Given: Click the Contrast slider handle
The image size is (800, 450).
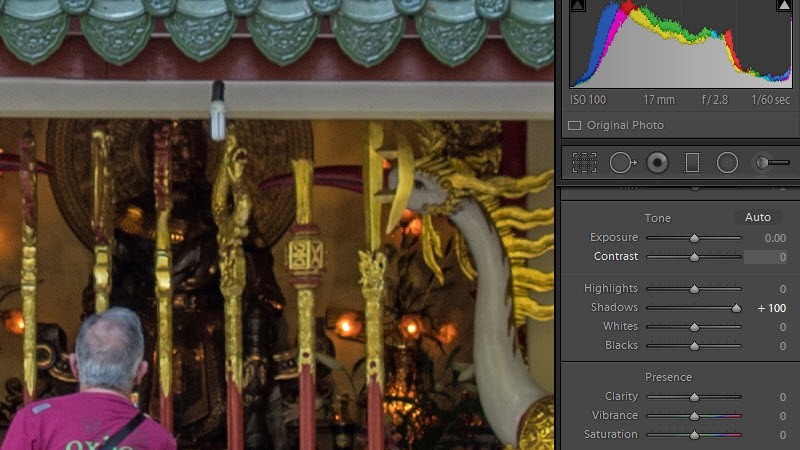Looking at the screenshot, I should 694,257.
